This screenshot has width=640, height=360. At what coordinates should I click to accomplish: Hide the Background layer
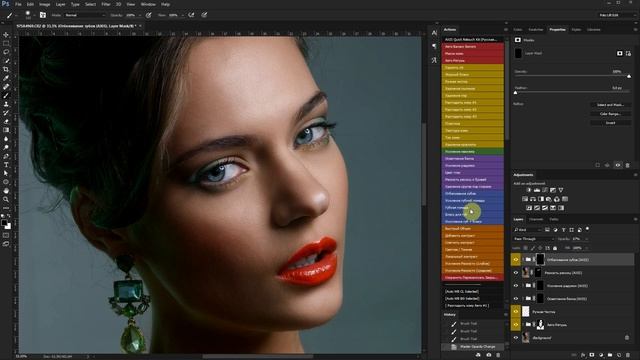pyautogui.click(x=516, y=338)
